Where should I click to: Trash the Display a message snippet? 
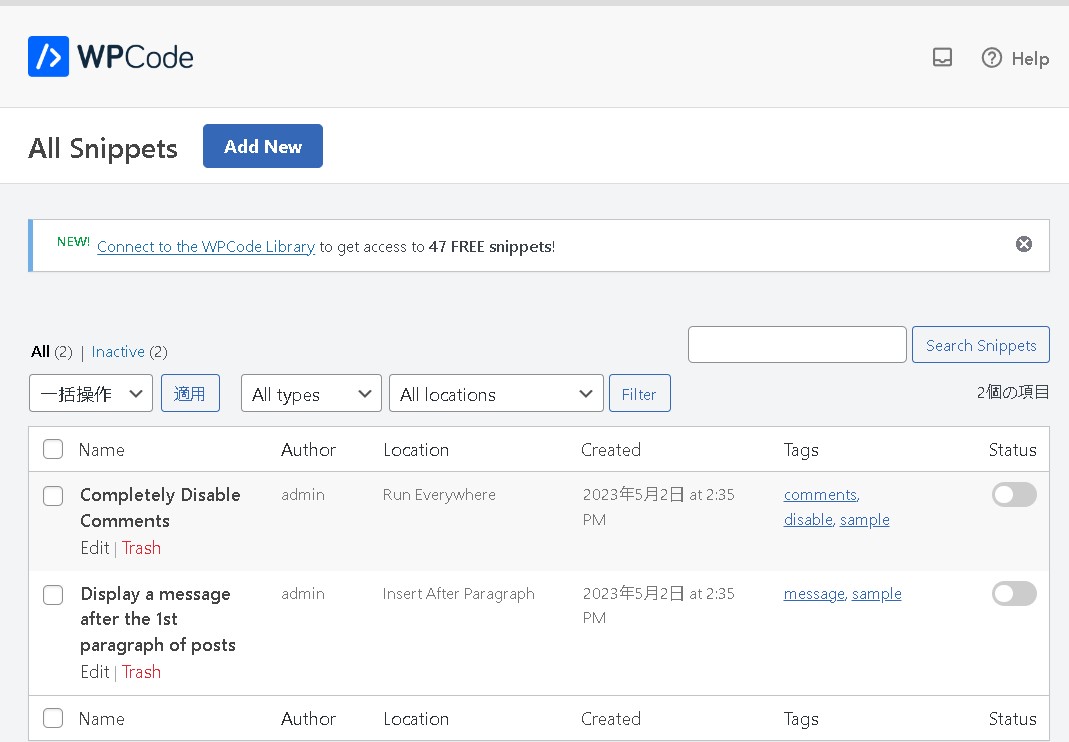tap(141, 672)
